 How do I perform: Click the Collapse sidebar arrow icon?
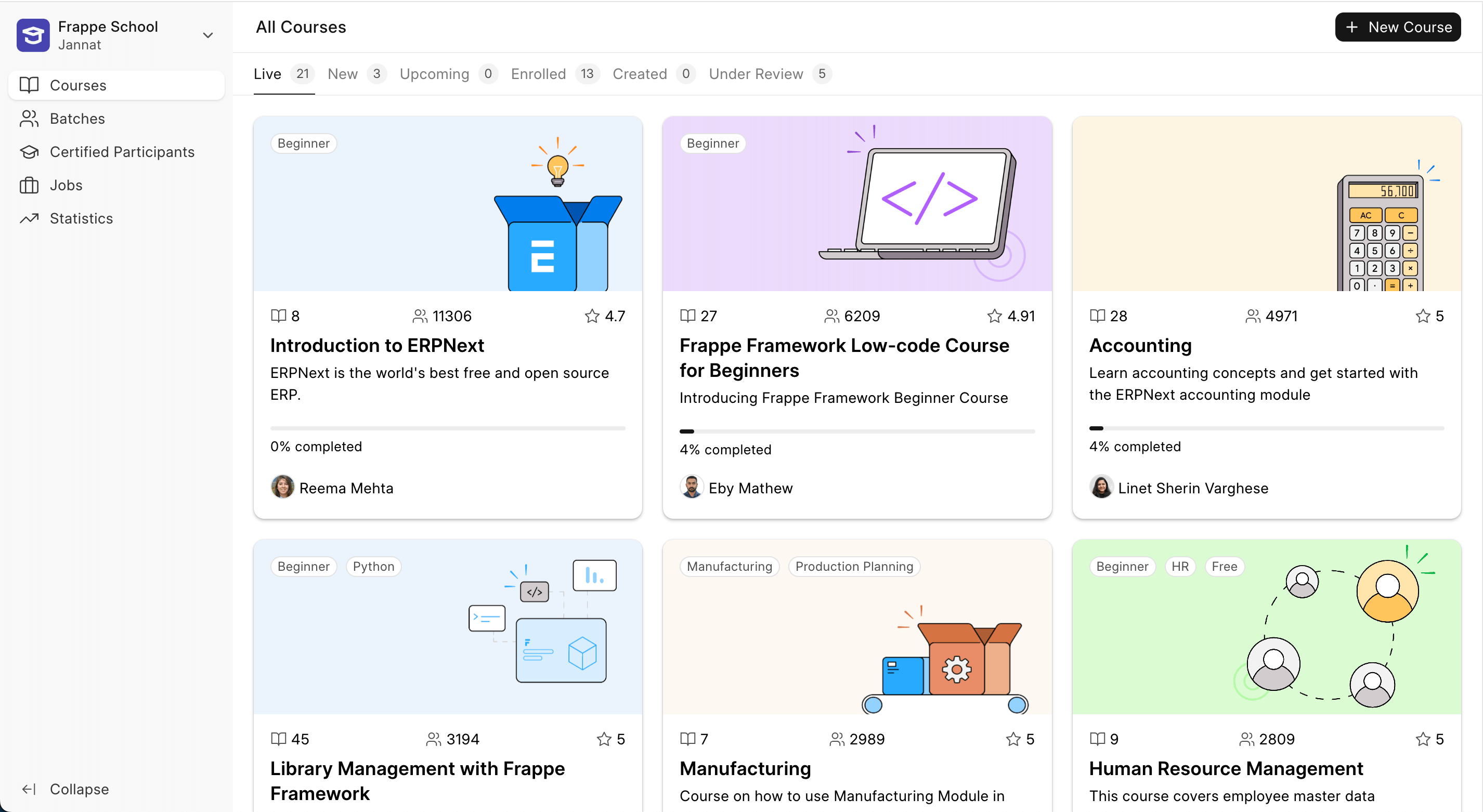pyautogui.click(x=29, y=789)
